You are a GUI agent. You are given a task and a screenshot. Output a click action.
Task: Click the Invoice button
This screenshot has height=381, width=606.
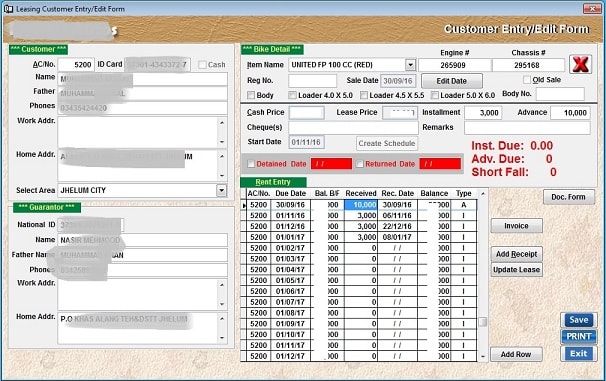pyautogui.click(x=516, y=226)
